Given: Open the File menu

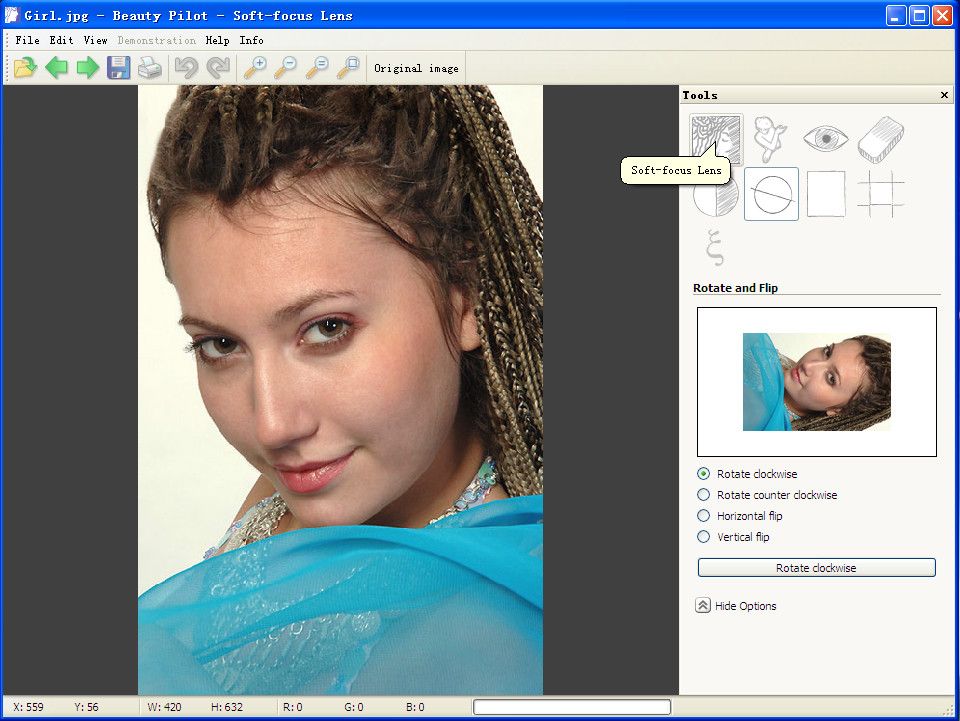Looking at the screenshot, I should 27,41.
